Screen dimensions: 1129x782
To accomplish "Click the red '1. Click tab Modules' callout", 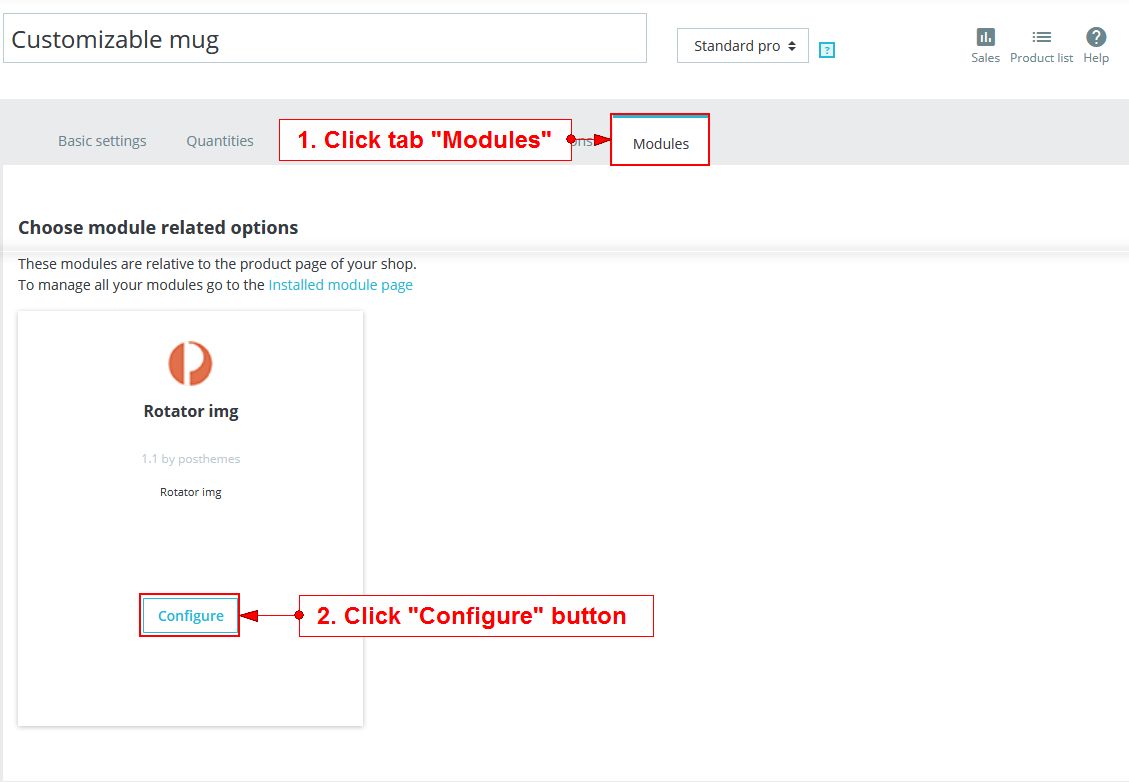I will [425, 140].
